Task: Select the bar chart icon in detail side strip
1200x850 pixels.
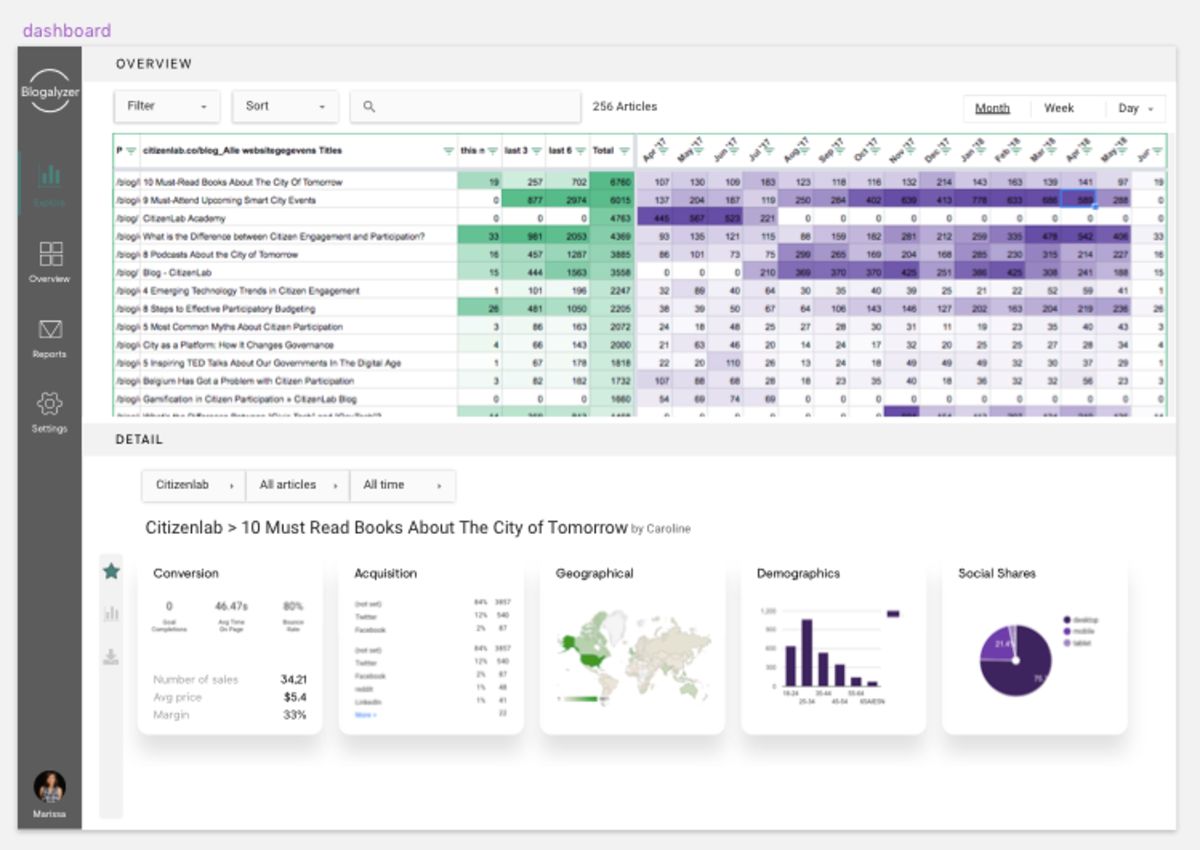Action: pos(111,613)
